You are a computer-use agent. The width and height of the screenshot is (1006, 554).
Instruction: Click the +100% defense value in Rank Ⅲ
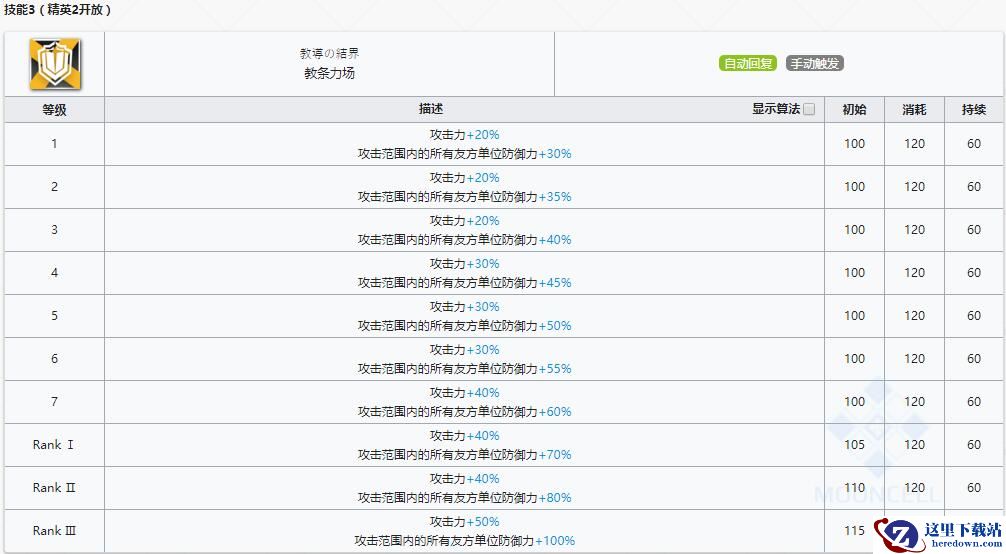tap(555, 541)
